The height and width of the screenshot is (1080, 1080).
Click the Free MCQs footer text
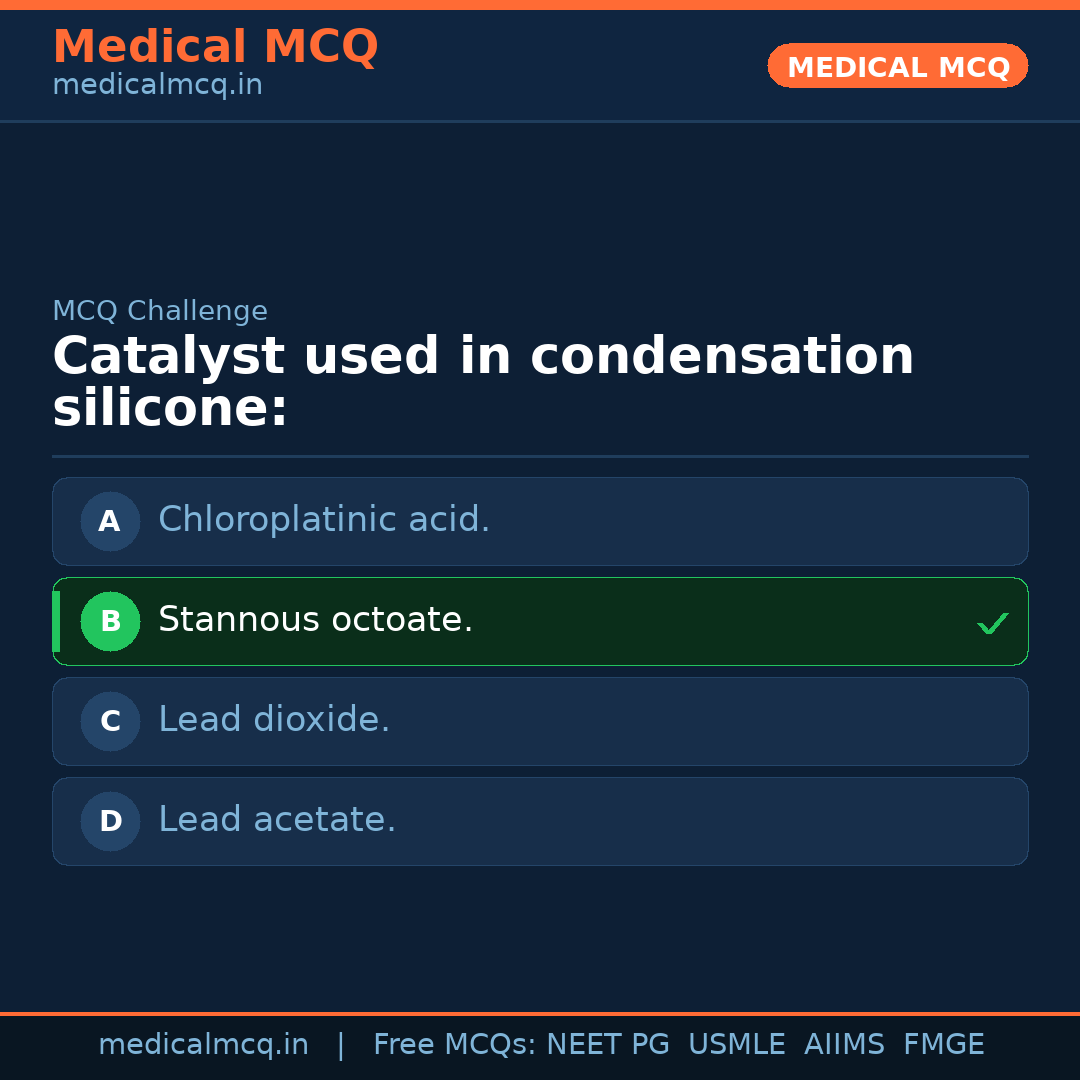454,1045
